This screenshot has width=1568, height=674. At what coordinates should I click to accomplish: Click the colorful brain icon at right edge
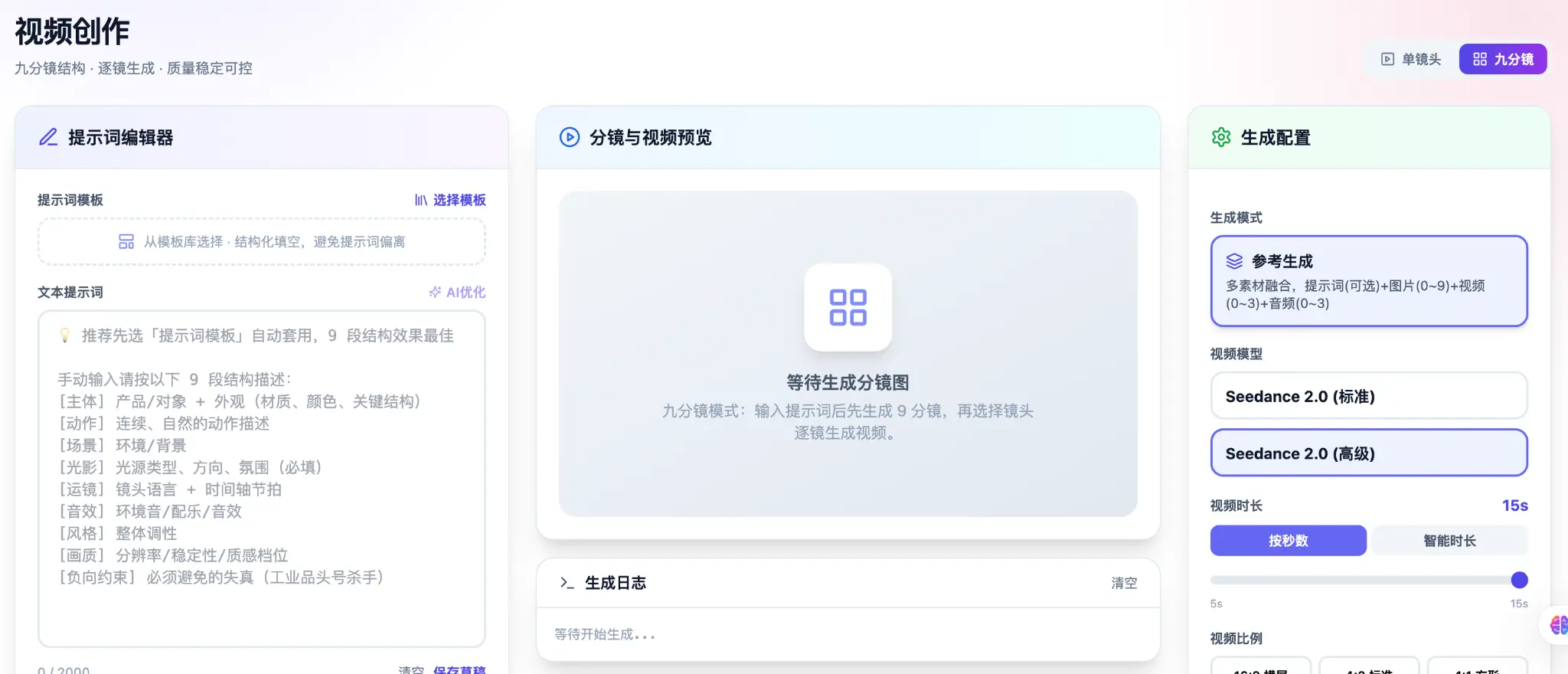point(1558,625)
